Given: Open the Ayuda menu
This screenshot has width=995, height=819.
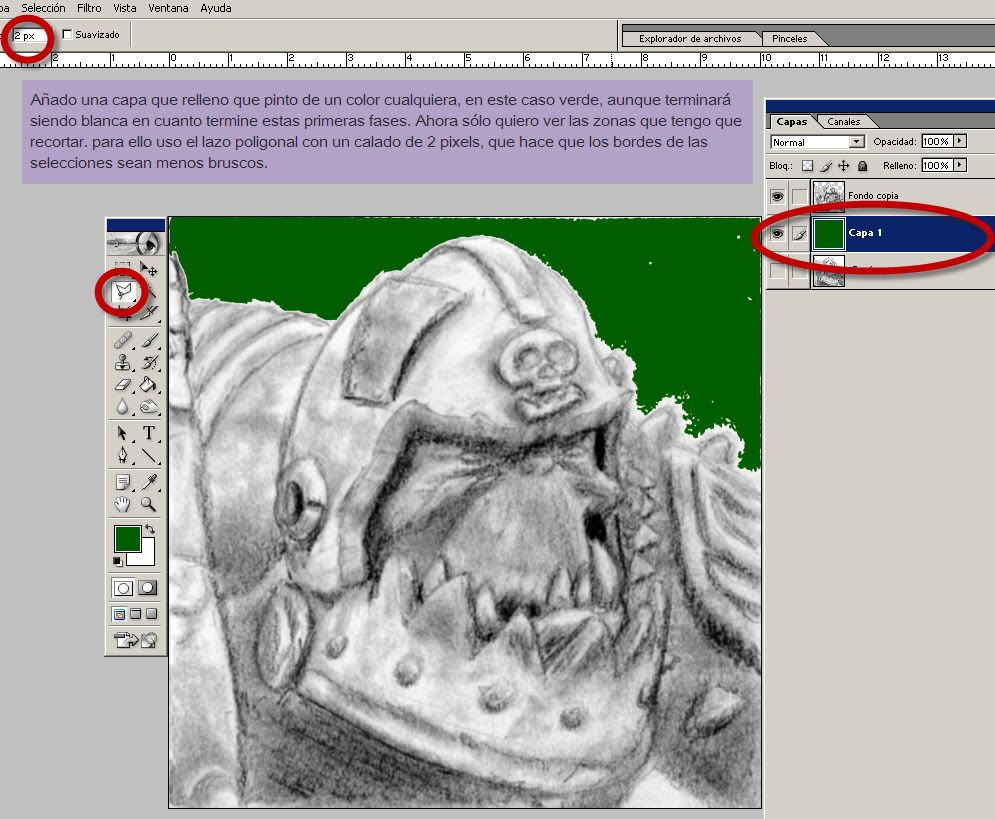Looking at the screenshot, I should 216,8.
